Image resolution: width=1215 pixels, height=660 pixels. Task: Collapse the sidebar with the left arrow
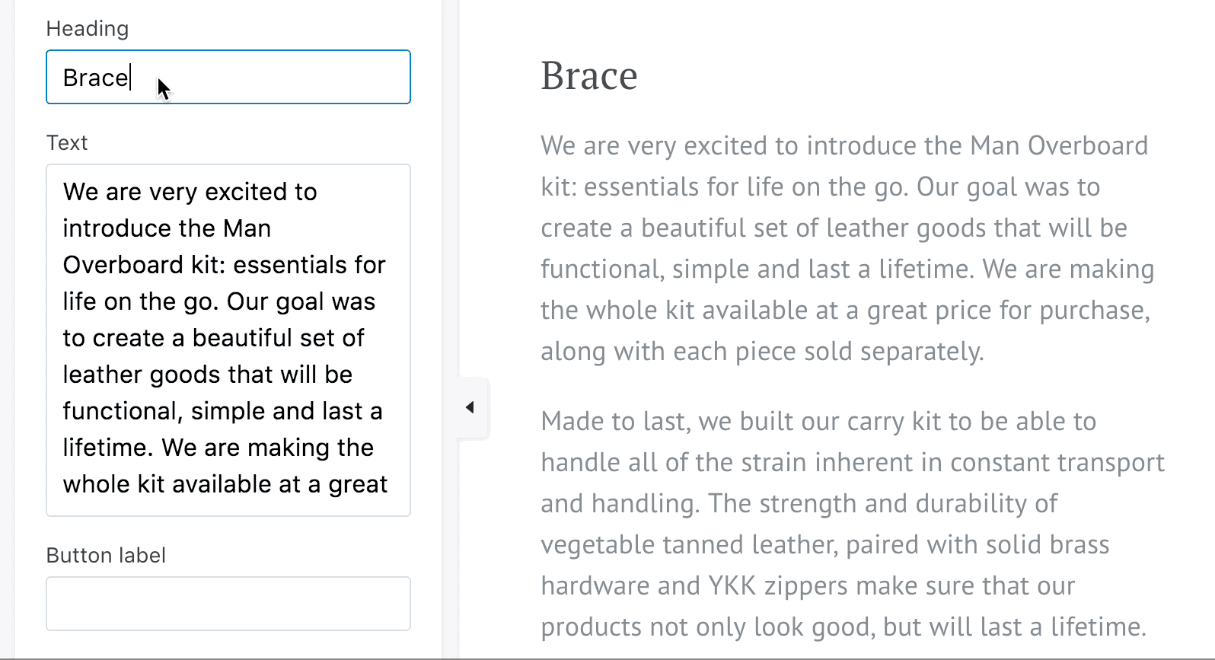[470, 407]
